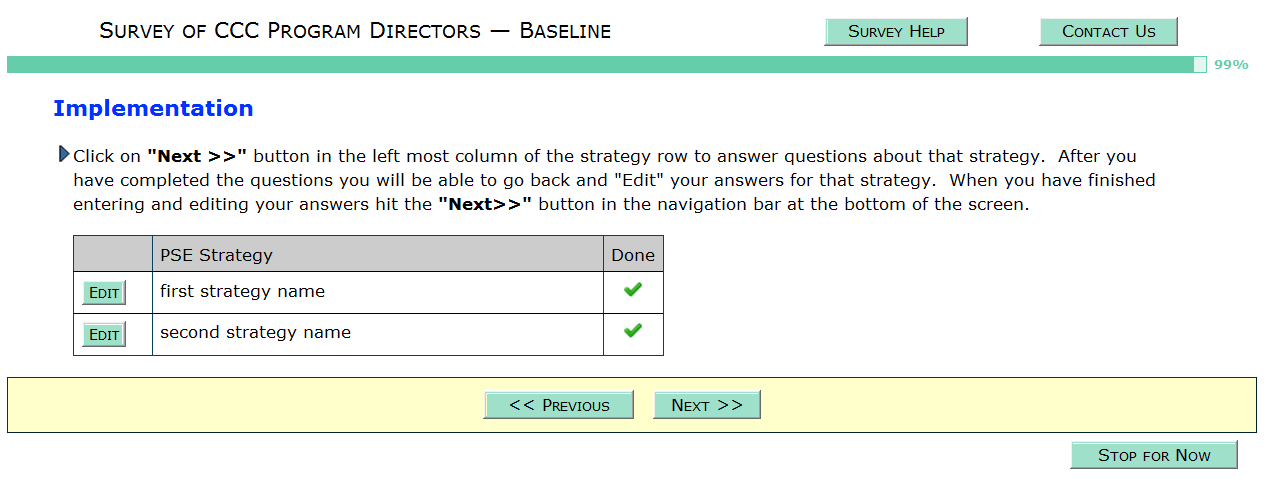Edit the second strategy name row
1275x500 pixels.
pos(104,334)
